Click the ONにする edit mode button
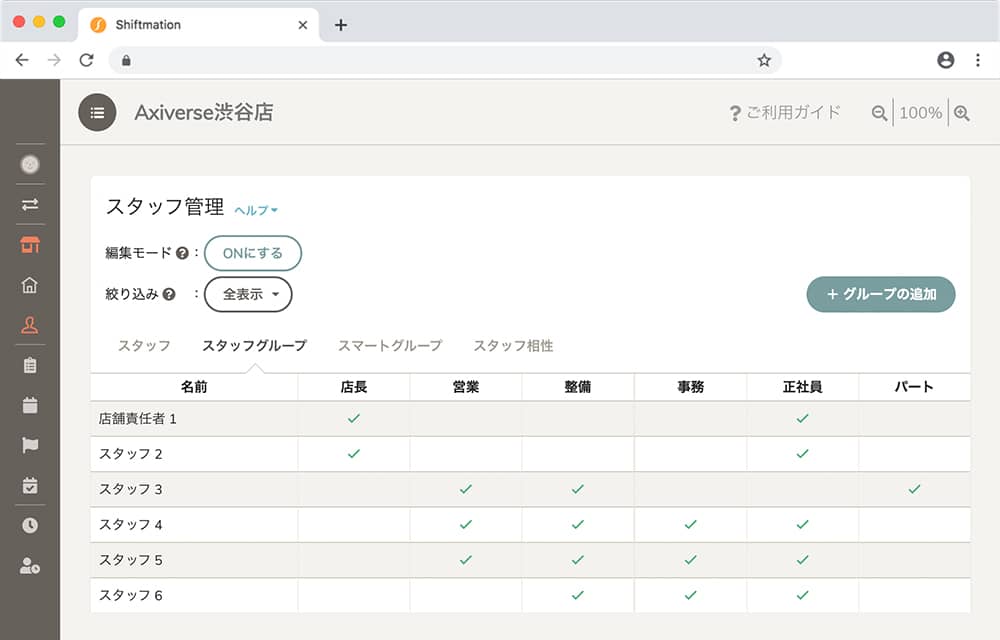The image size is (1000, 640). (253, 253)
